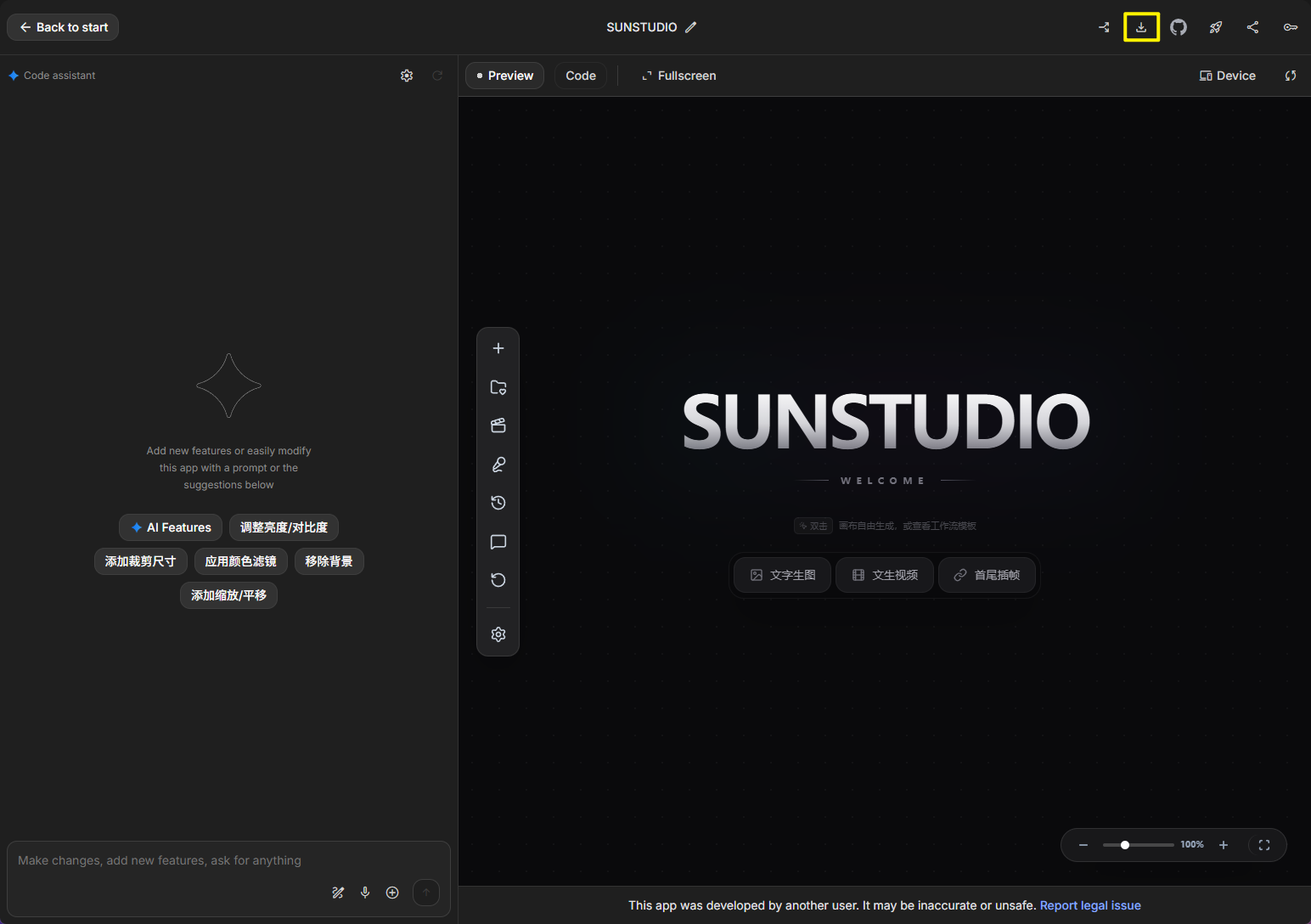This screenshot has width=1311, height=924.
Task: Toggle microphone voice input
Action: [x=365, y=893]
